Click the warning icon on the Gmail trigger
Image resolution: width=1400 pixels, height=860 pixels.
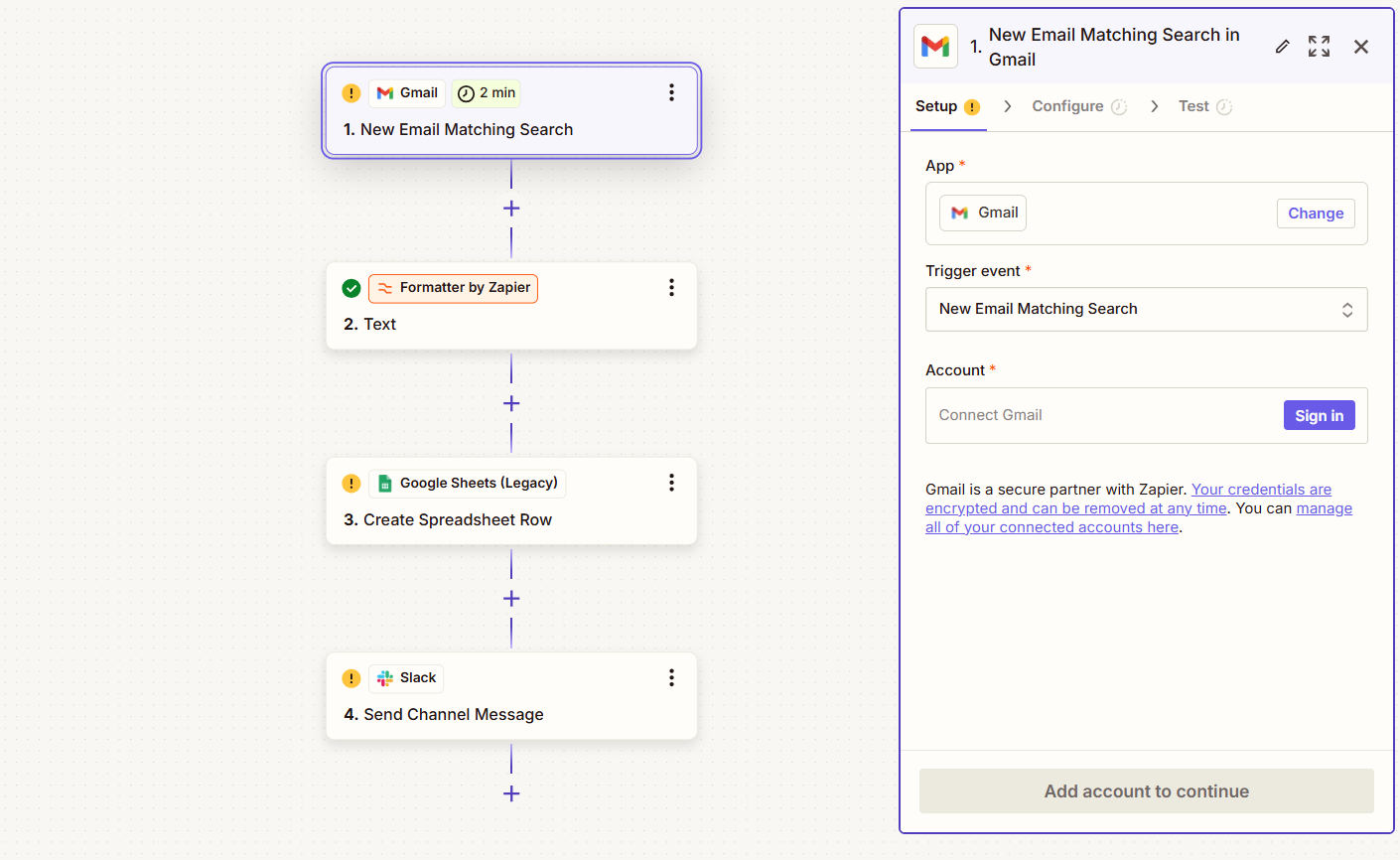tap(350, 92)
